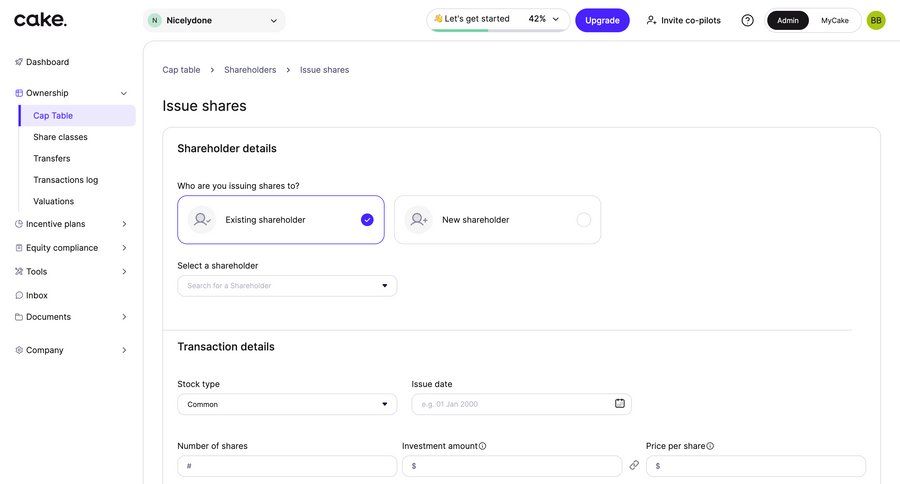Screen dimensions: 900x484
Task: Click the BB user avatar
Action: pos(875,20)
